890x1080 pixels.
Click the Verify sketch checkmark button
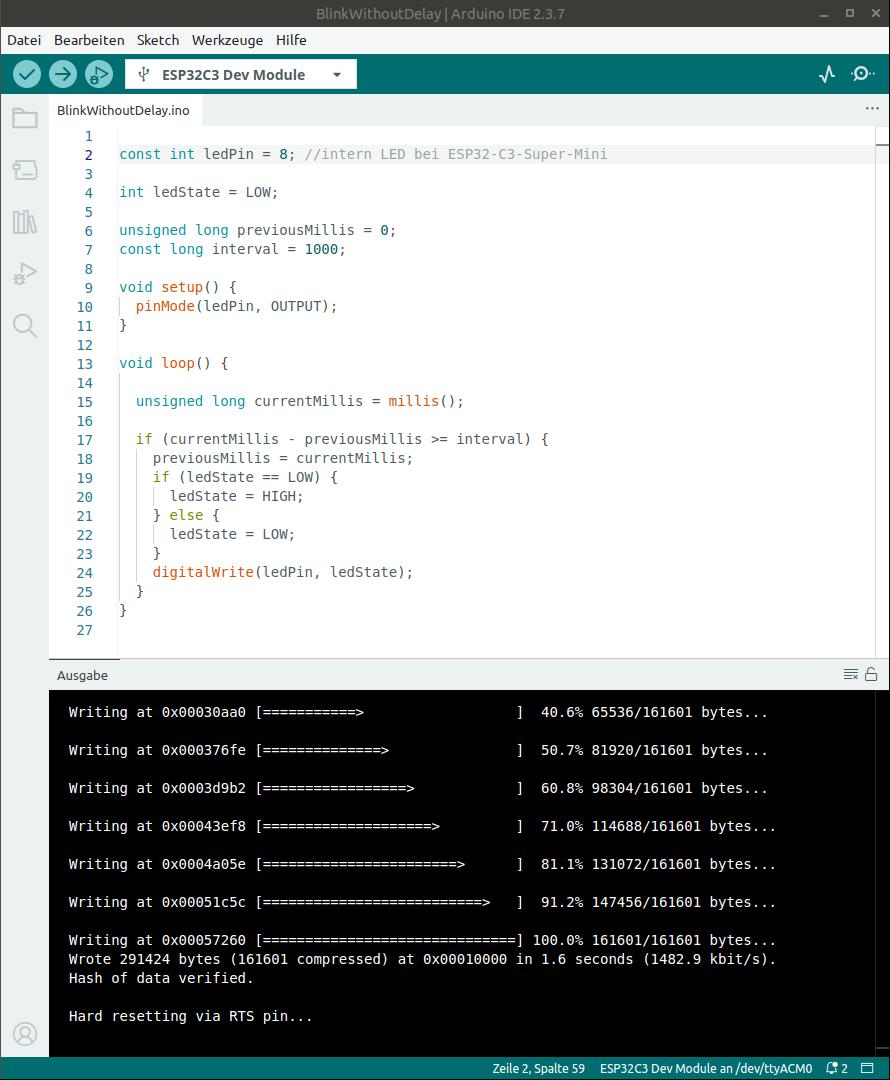point(27,73)
